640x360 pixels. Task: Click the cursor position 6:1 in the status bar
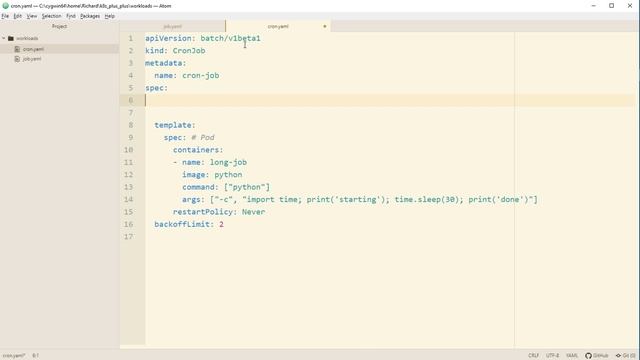click(36, 356)
